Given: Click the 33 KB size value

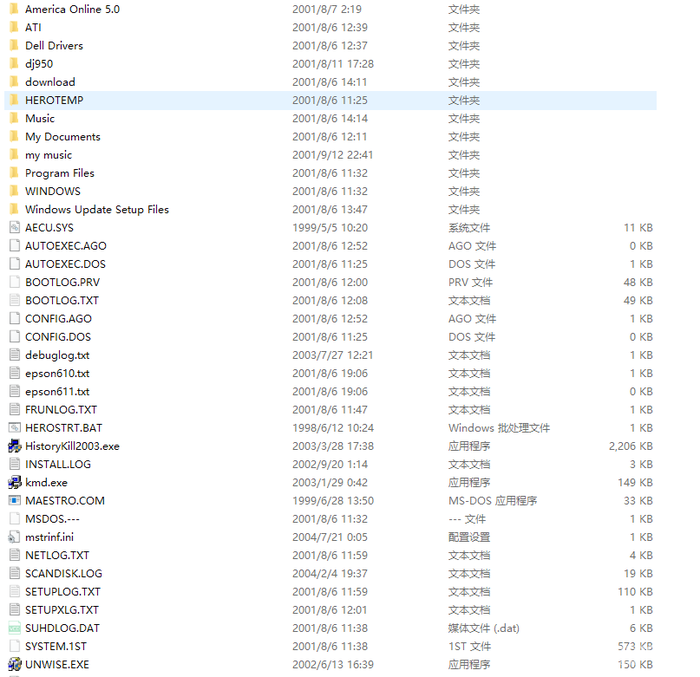Looking at the screenshot, I should pos(638,501).
